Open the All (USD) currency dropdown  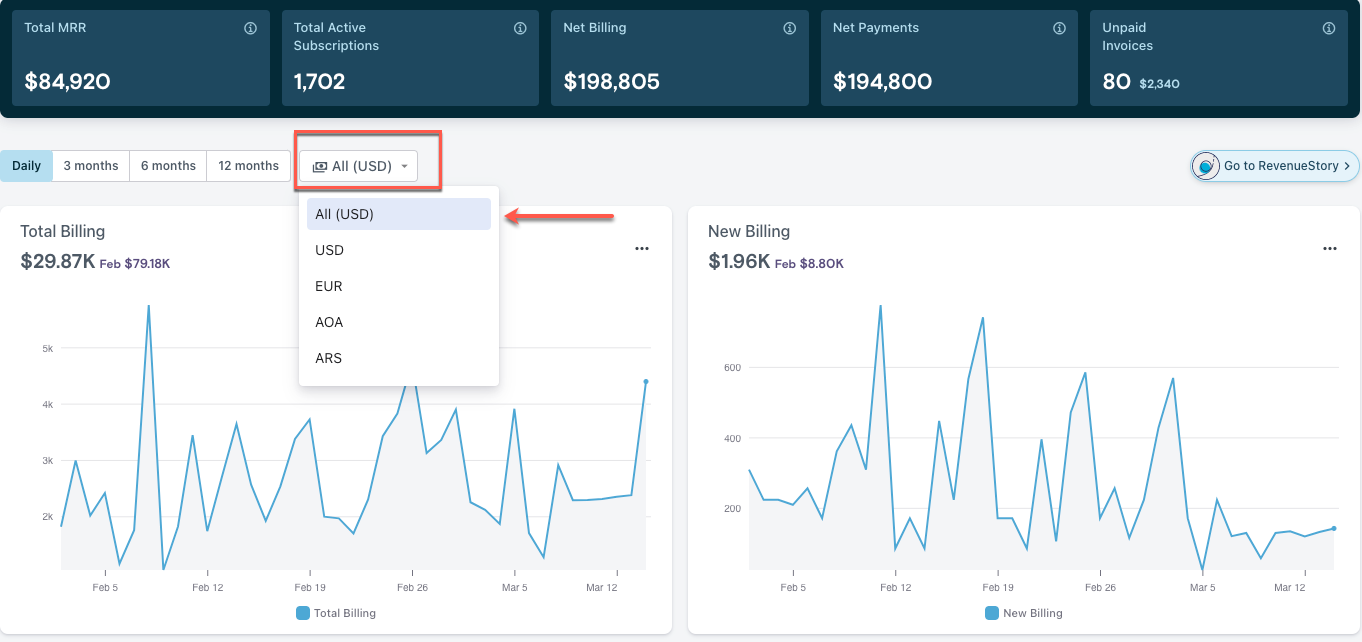point(359,166)
